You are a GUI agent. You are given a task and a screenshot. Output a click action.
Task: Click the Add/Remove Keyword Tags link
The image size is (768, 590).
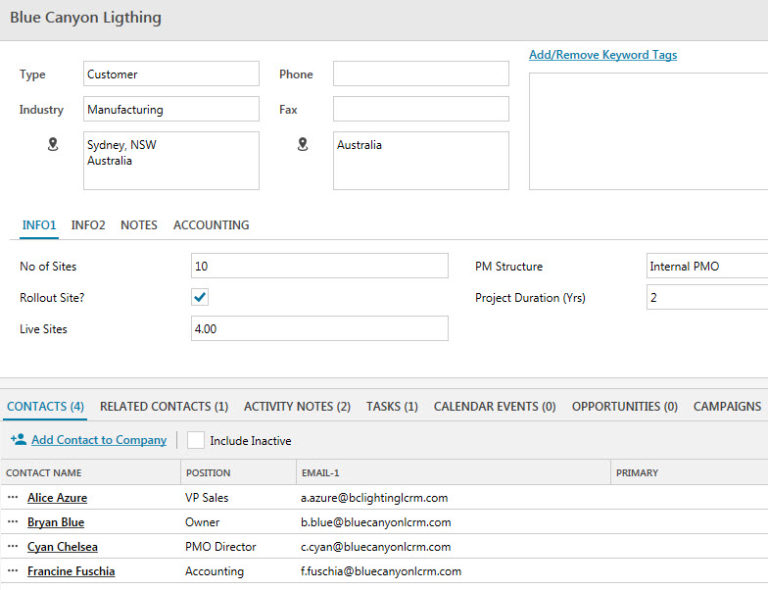603,55
